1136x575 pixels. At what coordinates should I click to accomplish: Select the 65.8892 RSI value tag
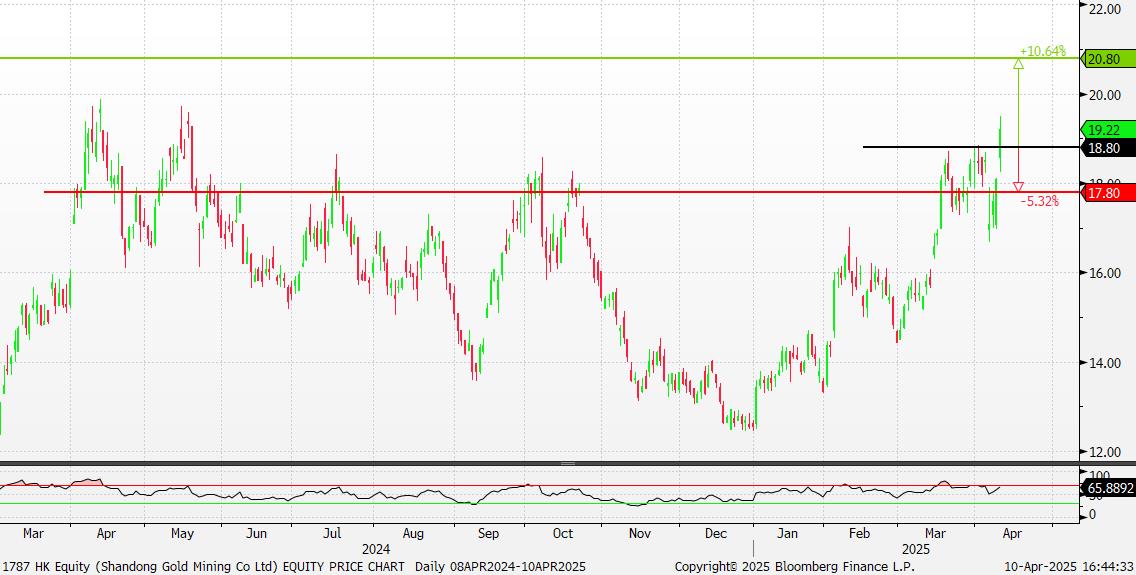pos(1108,490)
